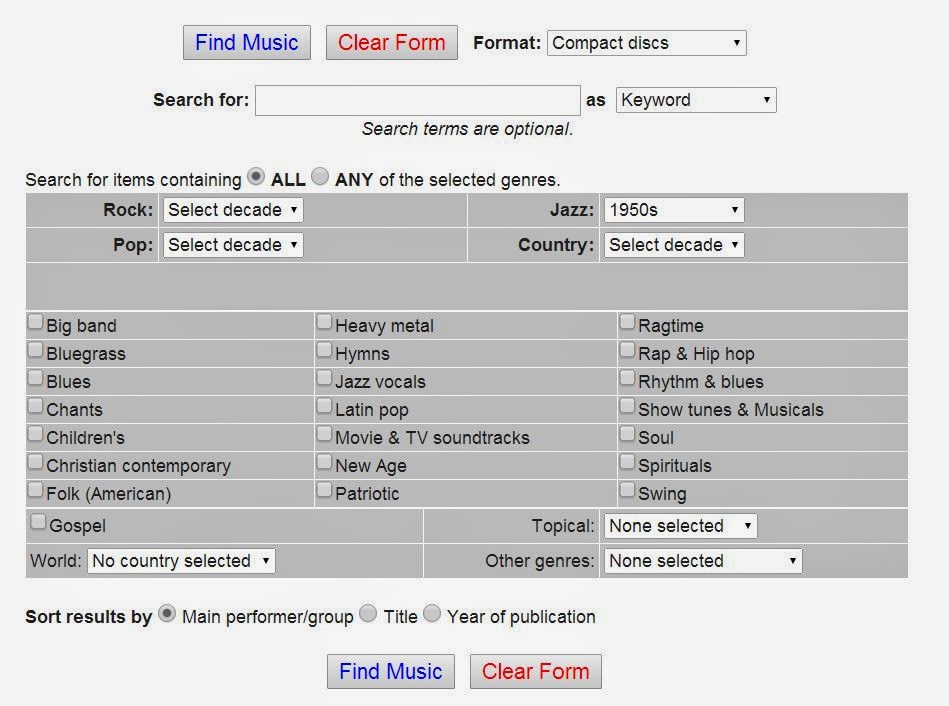Select the ANY genres radio button
Viewport: 949px width, 706px height.
click(320, 177)
